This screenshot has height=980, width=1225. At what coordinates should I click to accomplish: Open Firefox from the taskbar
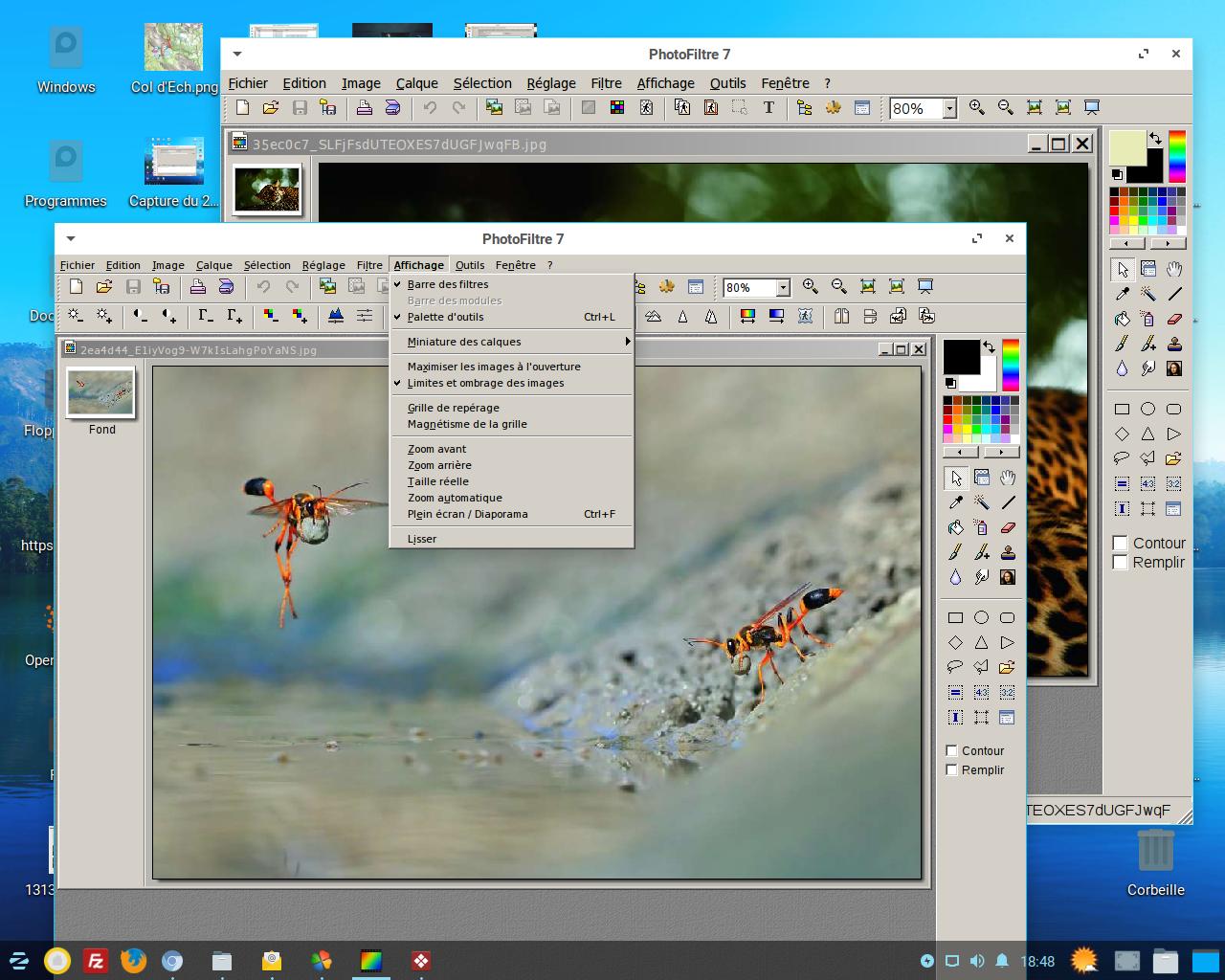(x=133, y=960)
